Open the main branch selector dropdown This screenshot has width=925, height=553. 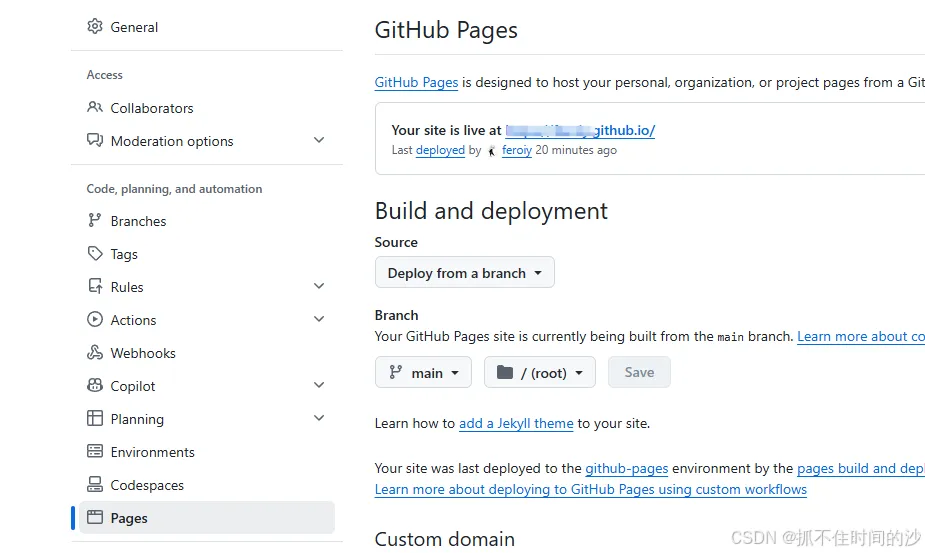424,372
